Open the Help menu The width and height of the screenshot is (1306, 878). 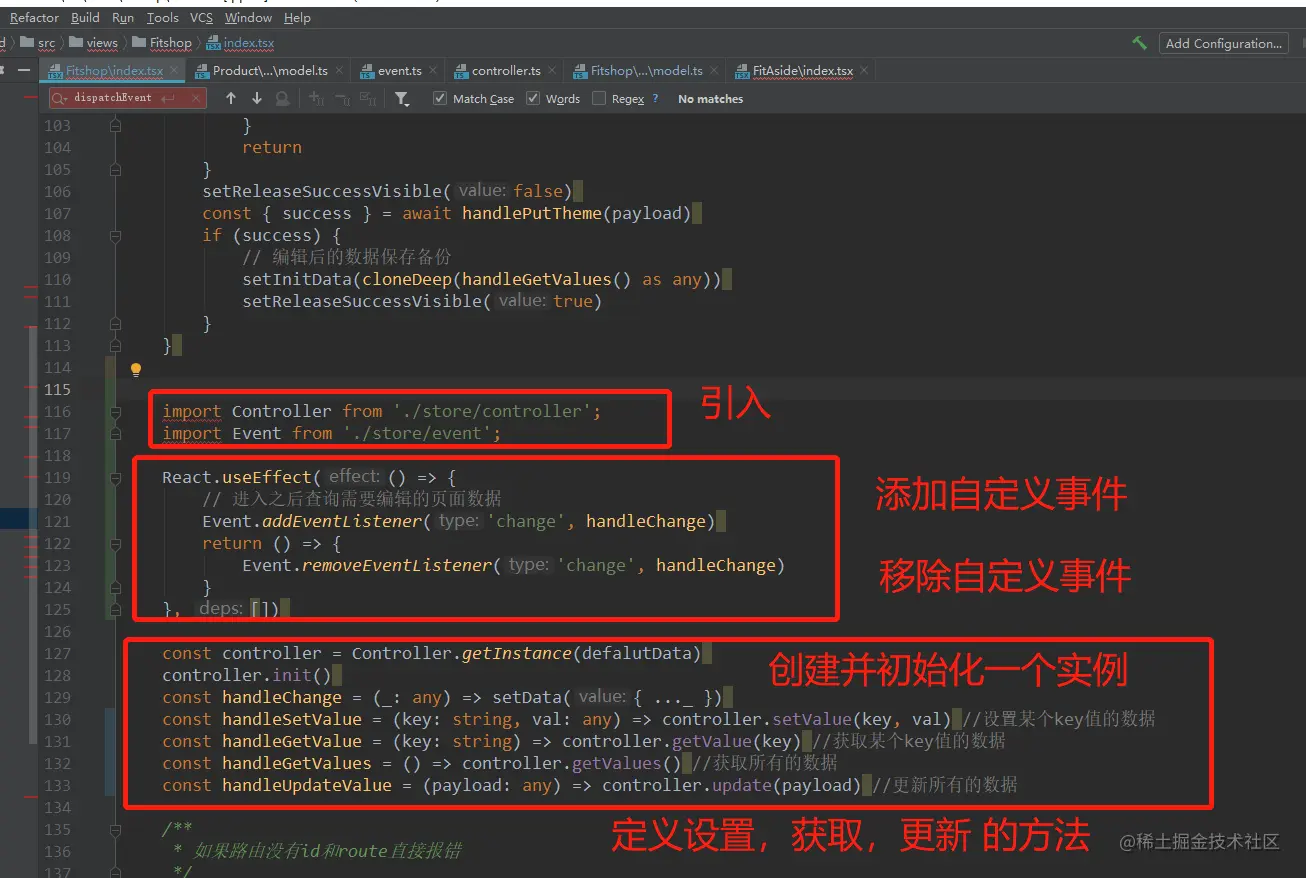point(297,17)
